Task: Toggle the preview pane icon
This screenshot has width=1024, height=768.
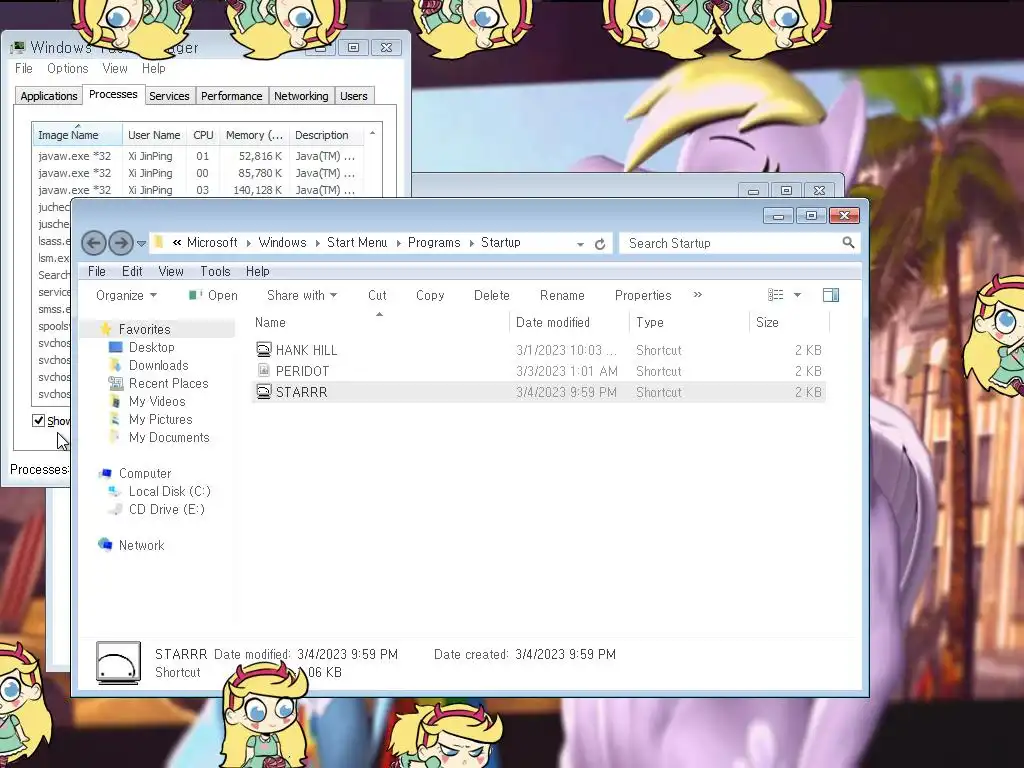Action: pos(831,295)
